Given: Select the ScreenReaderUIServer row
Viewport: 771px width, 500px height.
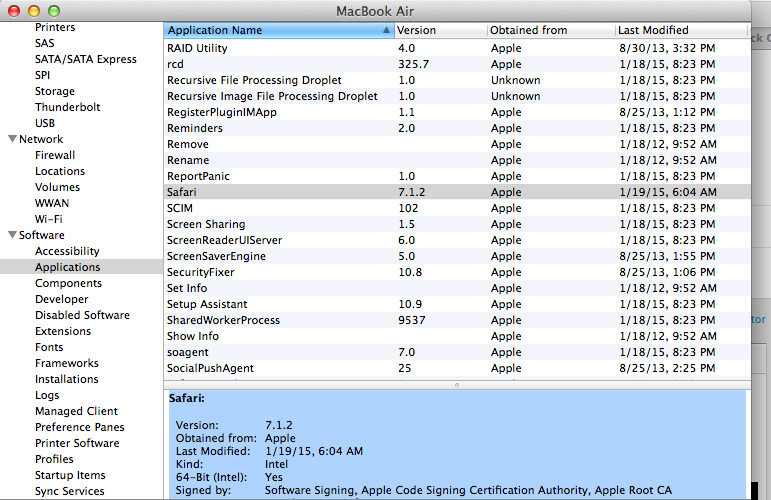Looking at the screenshot, I should coord(457,240).
